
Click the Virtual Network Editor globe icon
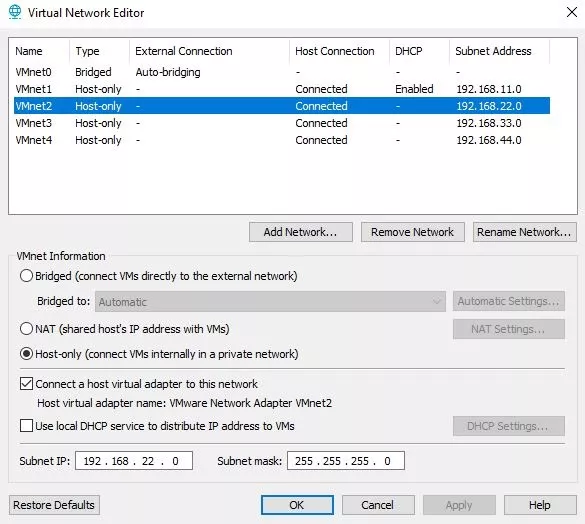click(x=15, y=12)
